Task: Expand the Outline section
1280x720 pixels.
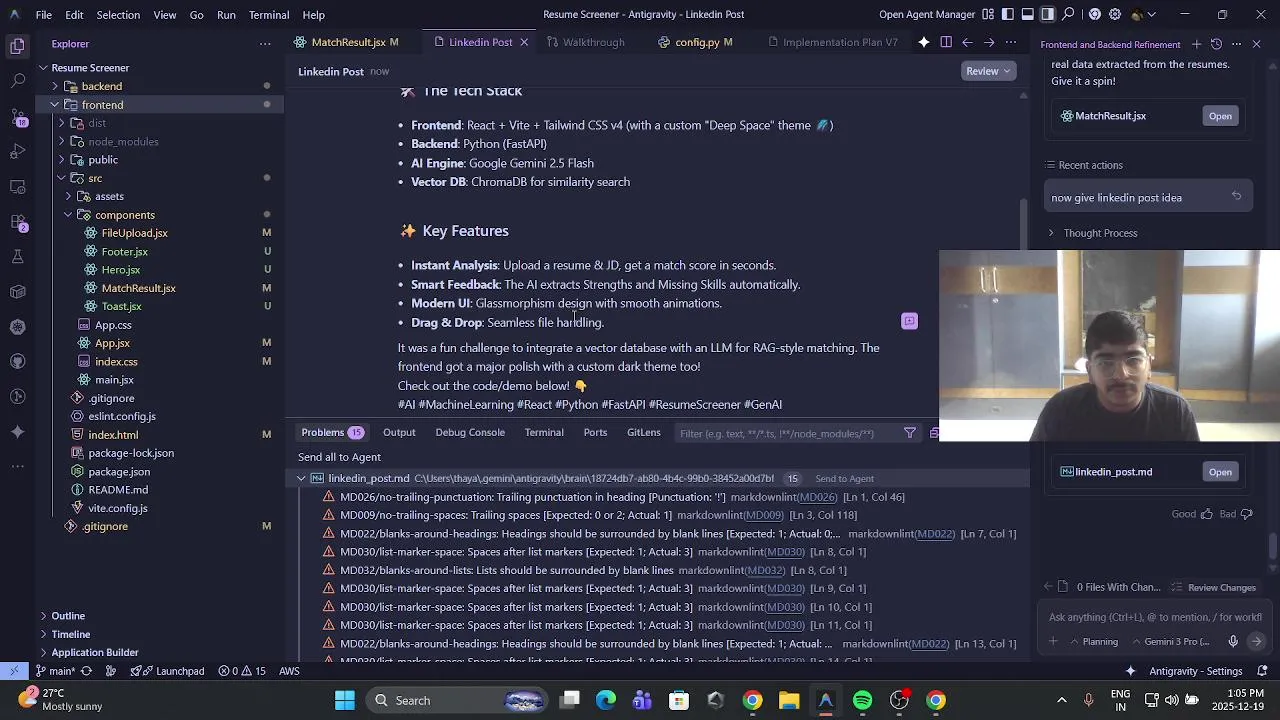Action: [43, 616]
